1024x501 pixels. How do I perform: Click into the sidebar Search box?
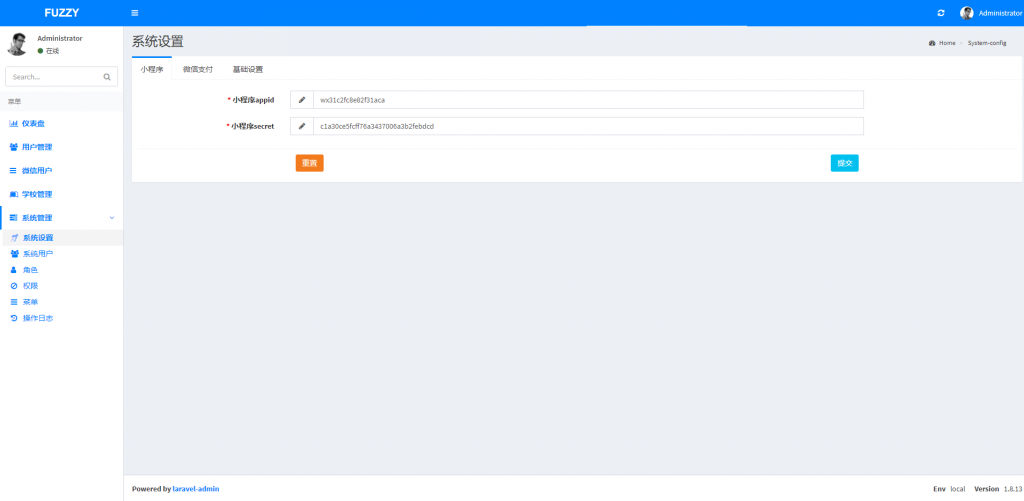coord(55,76)
